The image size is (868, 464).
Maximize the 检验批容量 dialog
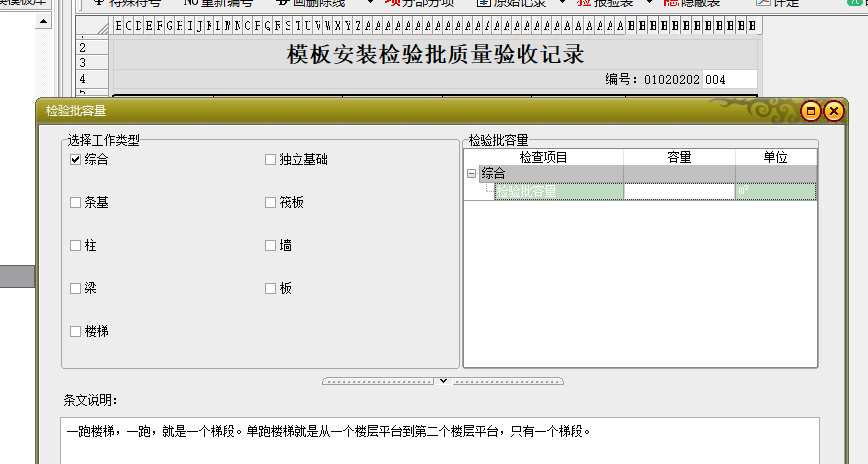click(x=810, y=111)
